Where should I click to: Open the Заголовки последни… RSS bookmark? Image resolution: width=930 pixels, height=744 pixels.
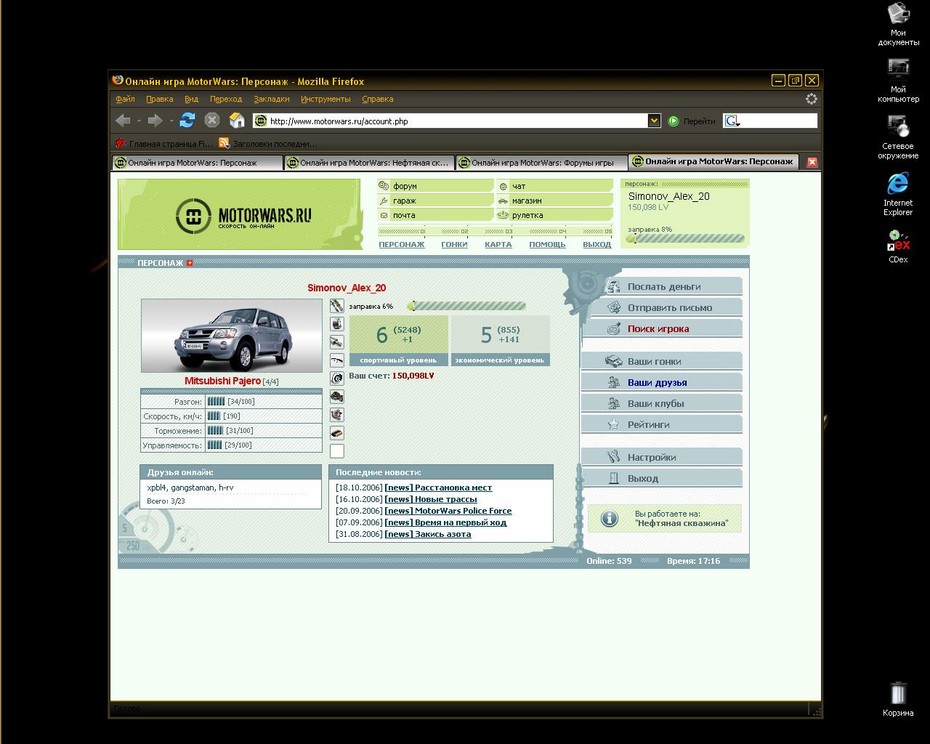pyautogui.click(x=267, y=143)
